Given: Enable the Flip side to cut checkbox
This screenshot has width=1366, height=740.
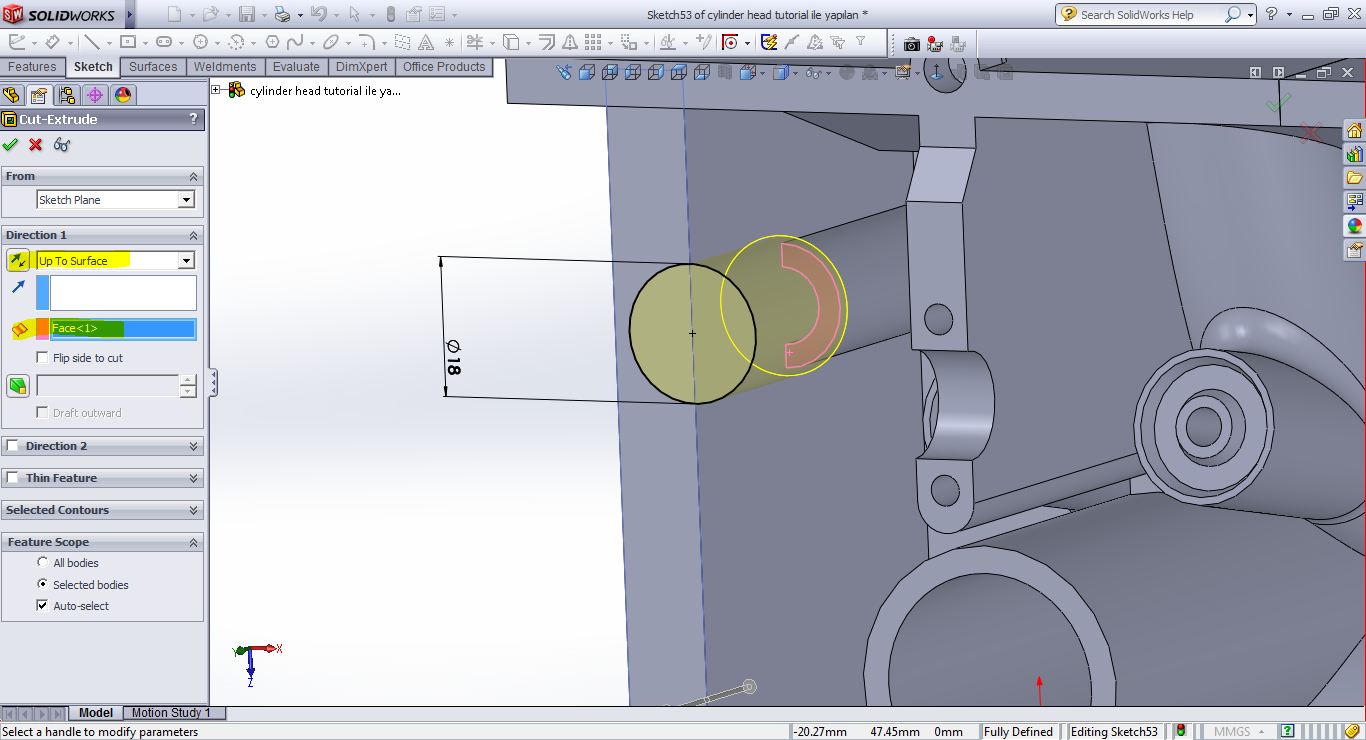Looking at the screenshot, I should [42, 358].
